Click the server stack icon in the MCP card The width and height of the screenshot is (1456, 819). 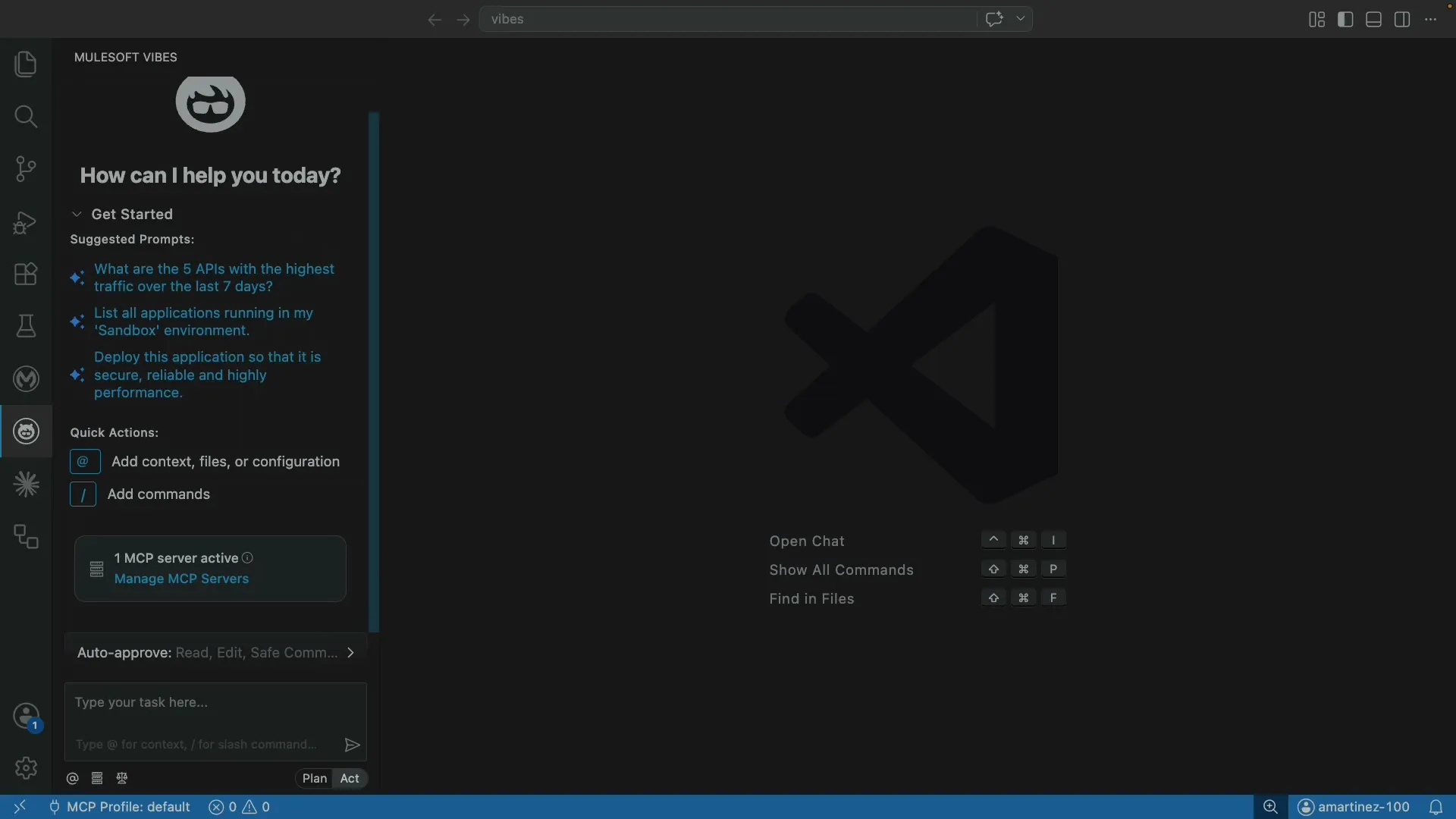96,570
